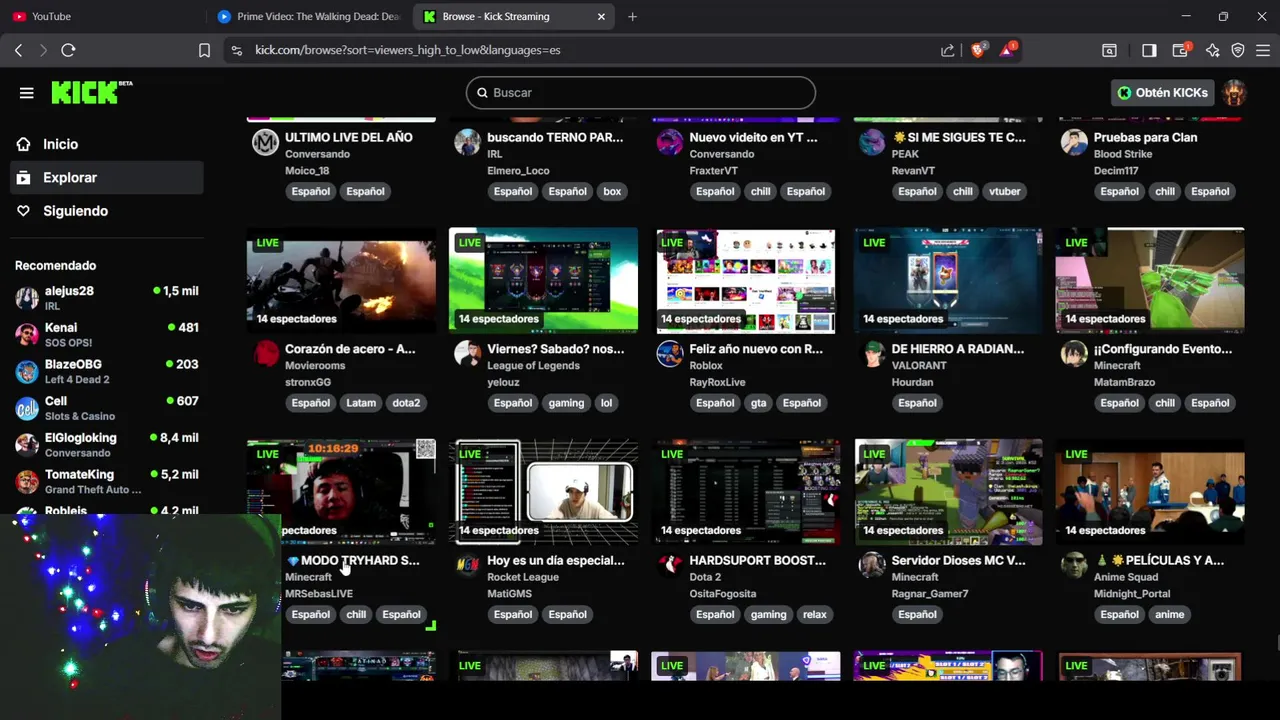Viewport: 1280px width, 720px height.
Task: Close the Browse - Kick Streaming tab
Action: click(x=601, y=16)
